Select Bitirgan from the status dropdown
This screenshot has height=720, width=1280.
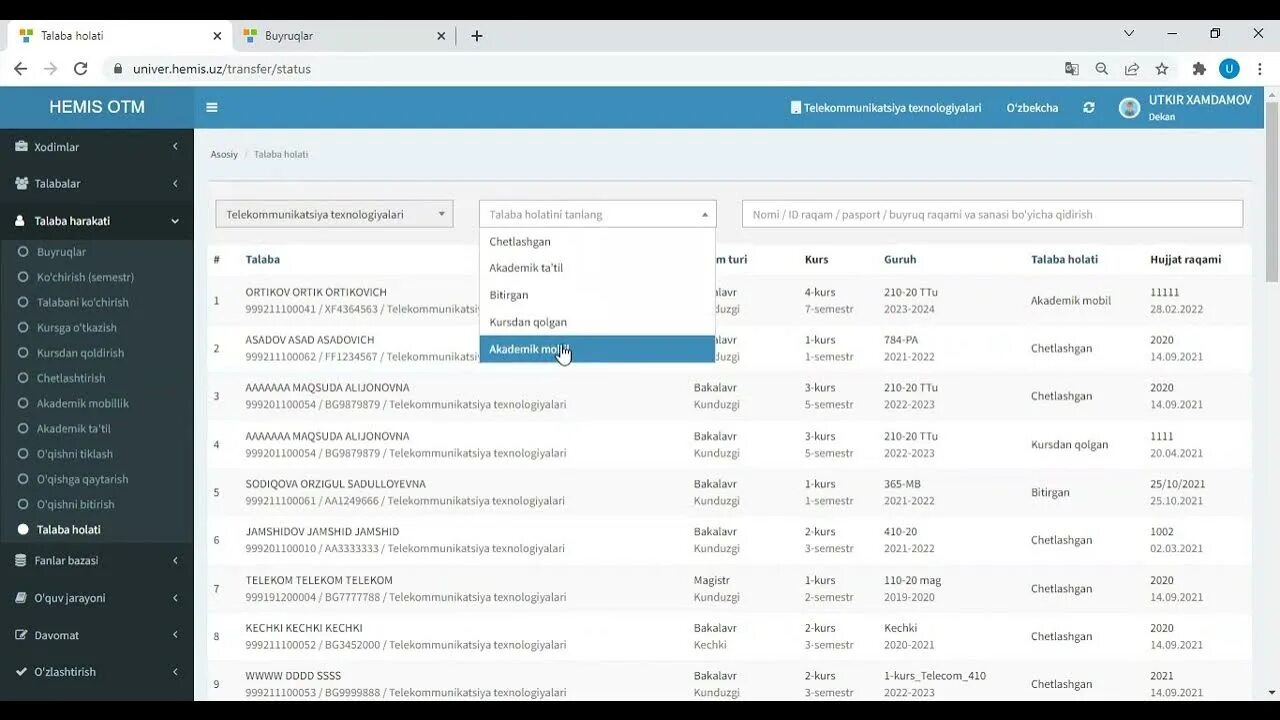click(x=598, y=295)
